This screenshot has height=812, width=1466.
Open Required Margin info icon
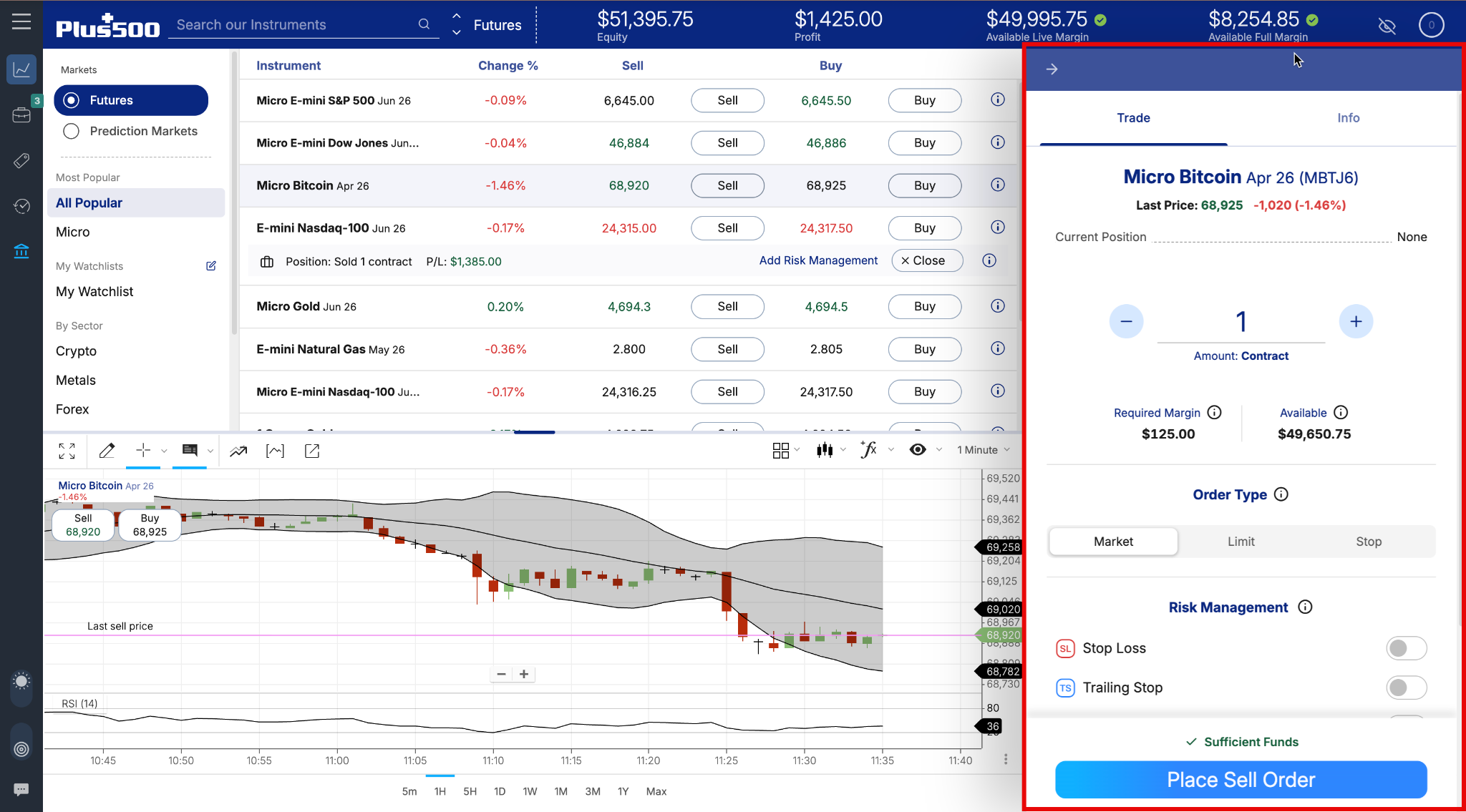[x=1215, y=412]
